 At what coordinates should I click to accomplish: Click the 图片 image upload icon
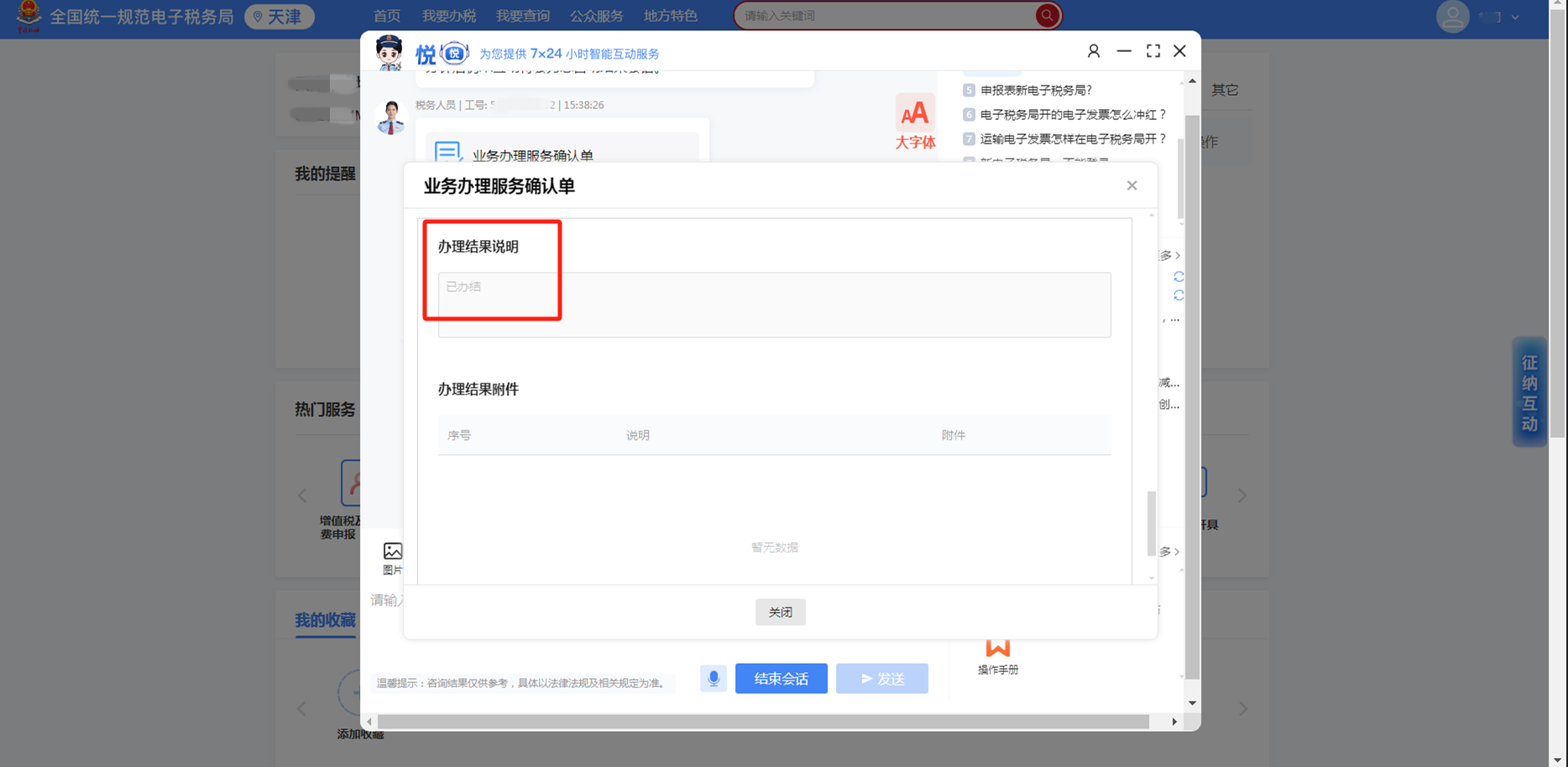392,557
